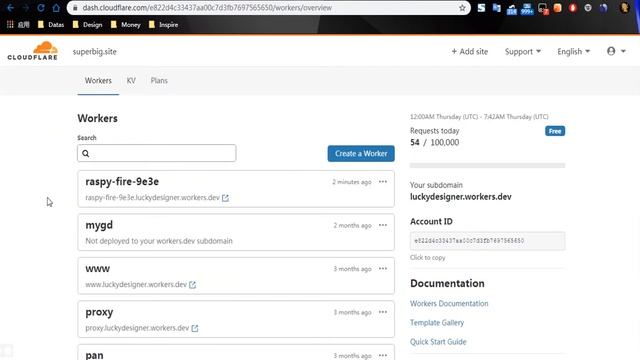Click the browser address bar URL
The height and width of the screenshot is (360, 640).
[207, 8]
